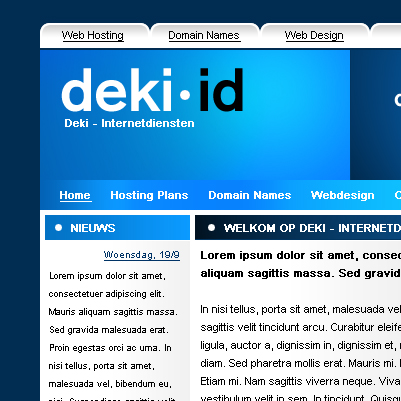Image resolution: width=401 pixels, height=401 pixels.
Task: Open the Domain Names top tab
Action: (204, 35)
